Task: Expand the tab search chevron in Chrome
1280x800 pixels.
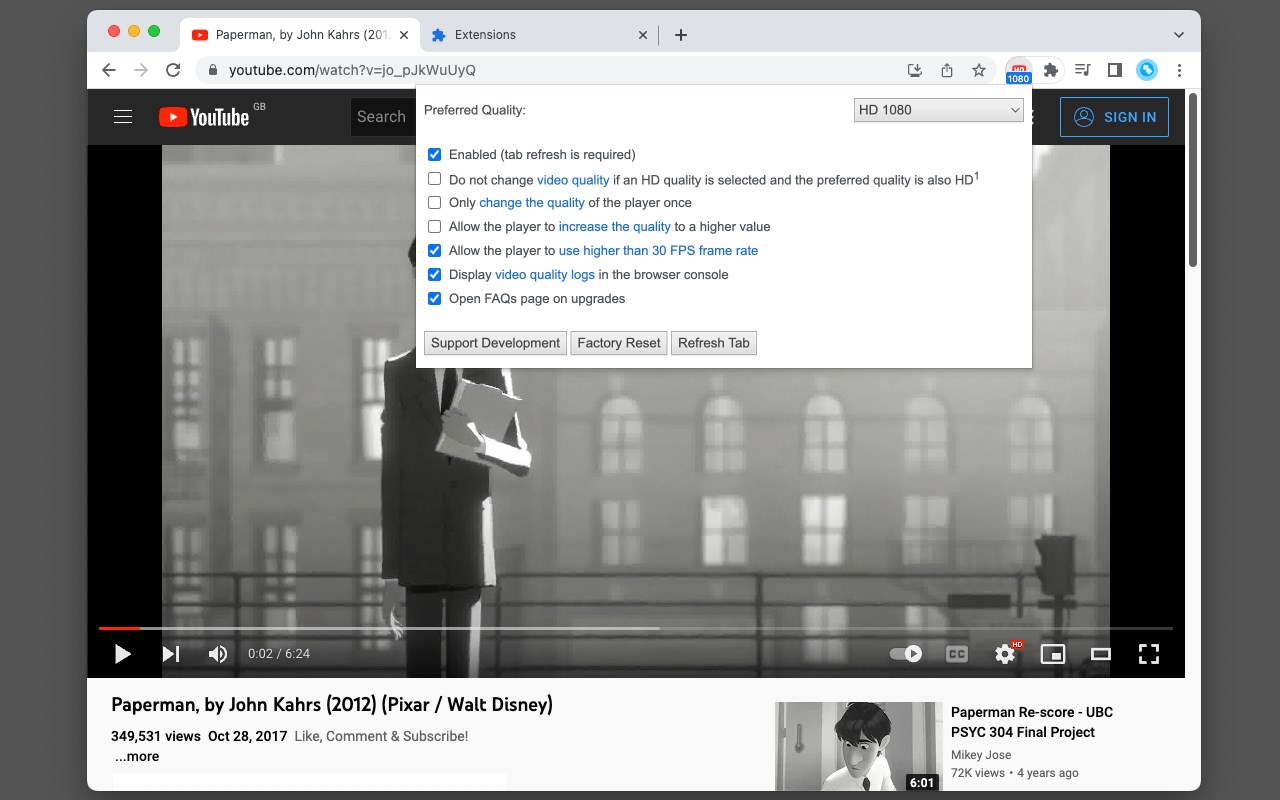Action: coord(1179,35)
